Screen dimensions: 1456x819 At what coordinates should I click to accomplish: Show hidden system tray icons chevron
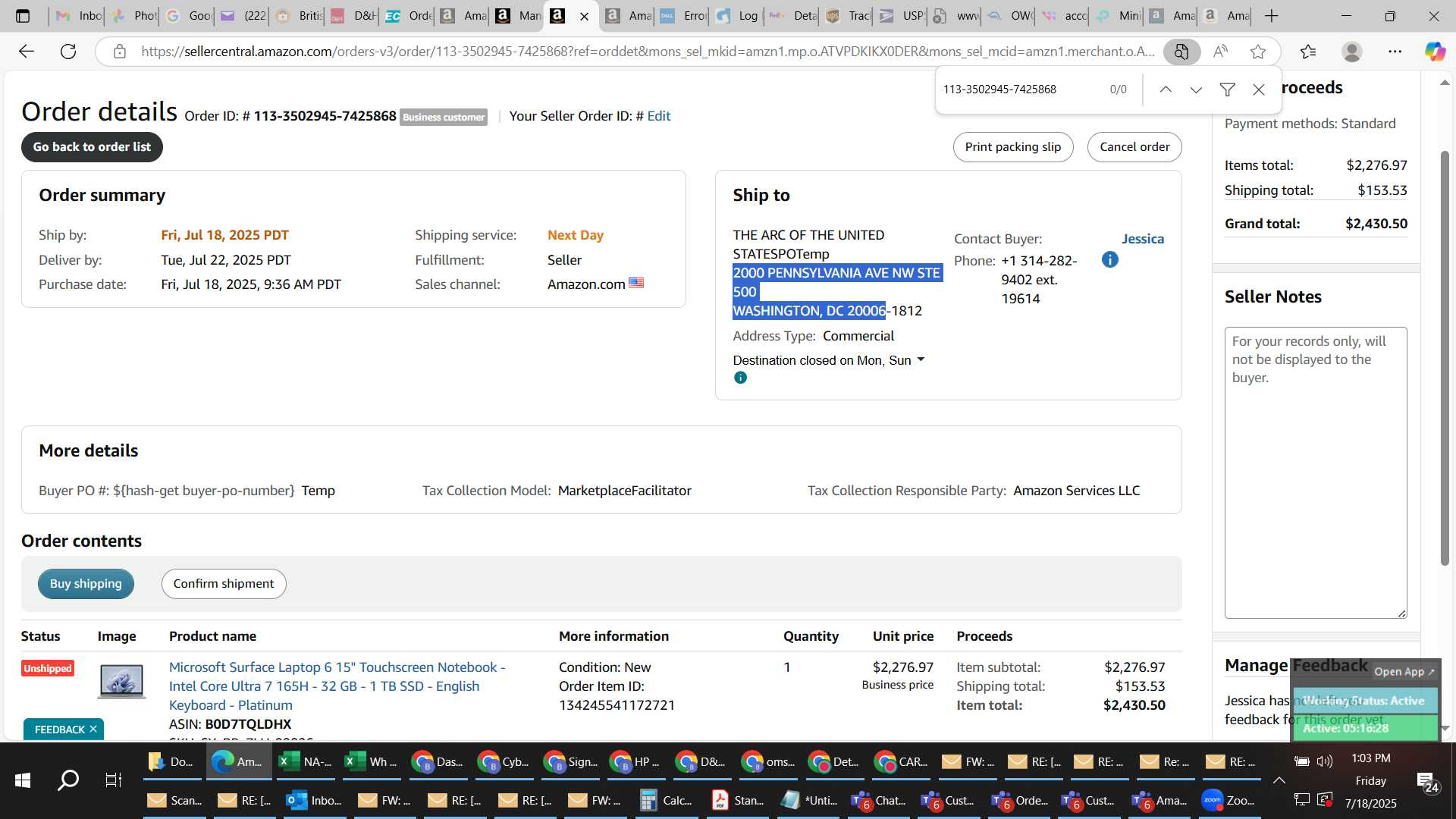pos(1279,780)
